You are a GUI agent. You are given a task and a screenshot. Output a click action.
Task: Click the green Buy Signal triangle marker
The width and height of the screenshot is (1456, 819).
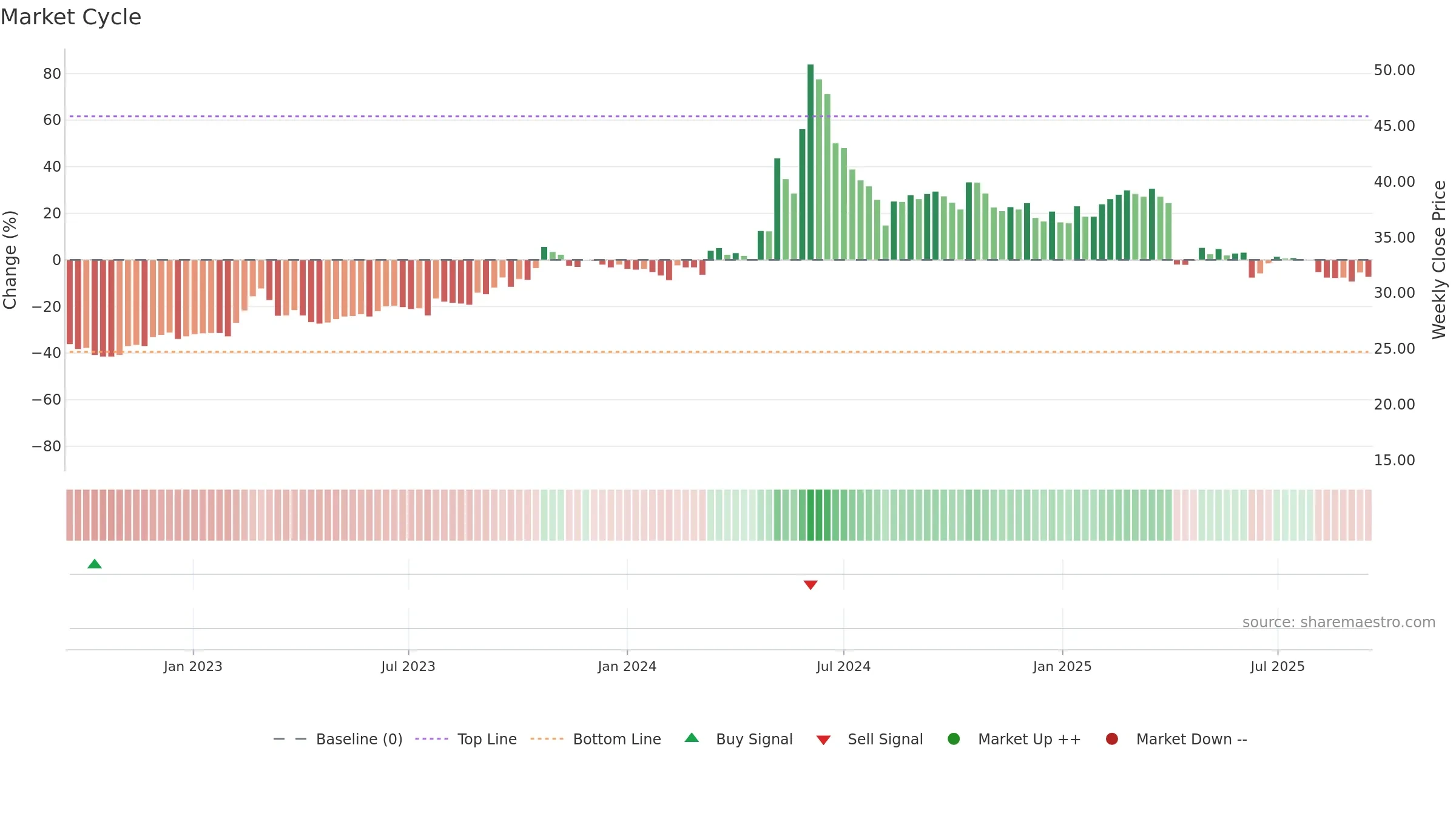[x=95, y=564]
